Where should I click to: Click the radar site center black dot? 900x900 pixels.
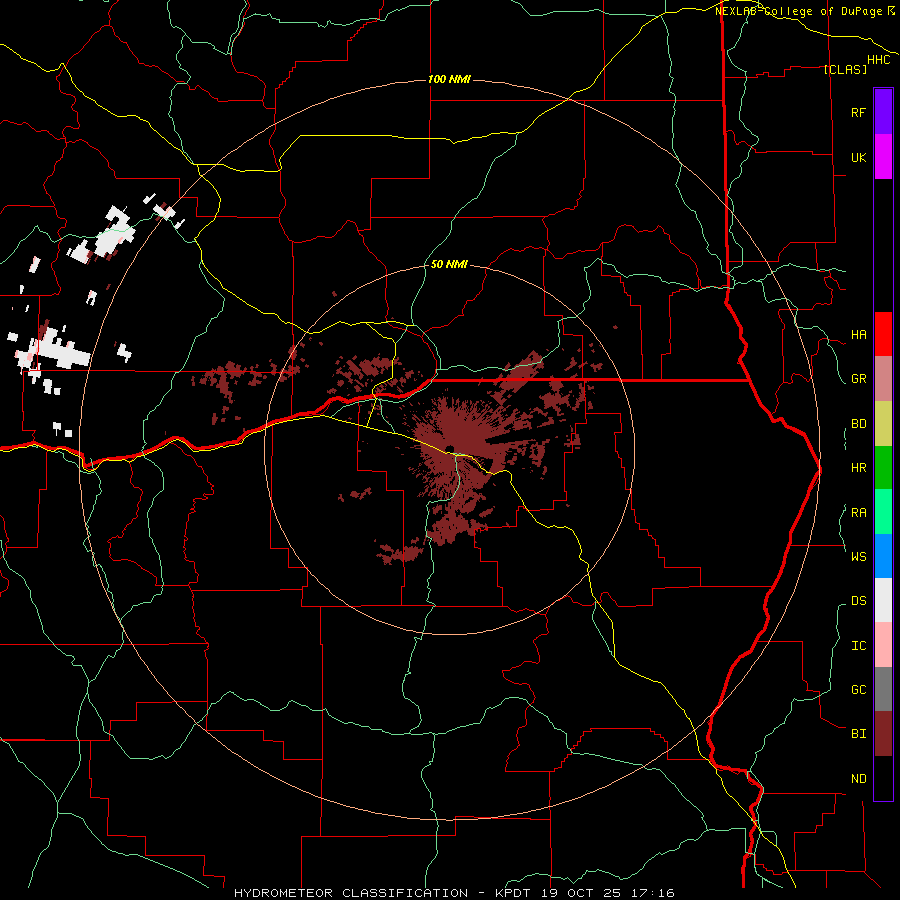tap(450, 449)
